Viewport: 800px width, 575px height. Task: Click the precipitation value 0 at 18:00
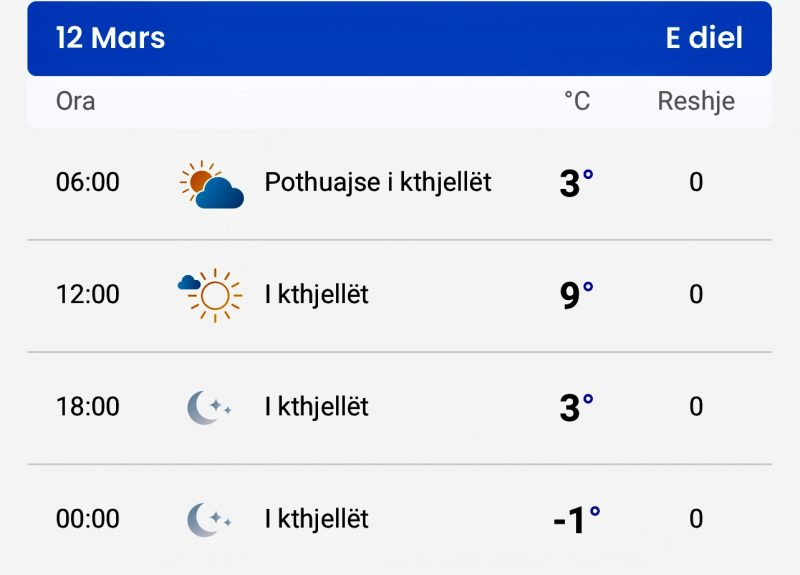tap(696, 407)
